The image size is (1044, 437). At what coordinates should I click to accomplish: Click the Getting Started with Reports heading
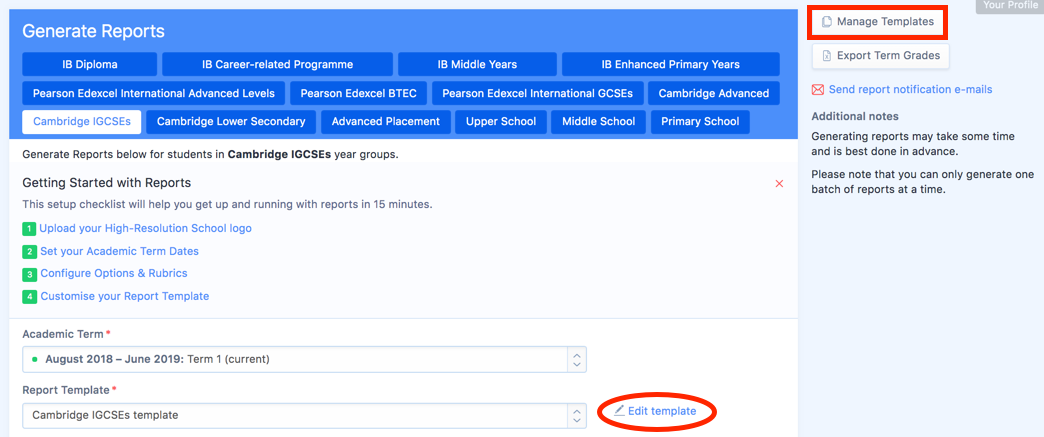click(x=107, y=183)
